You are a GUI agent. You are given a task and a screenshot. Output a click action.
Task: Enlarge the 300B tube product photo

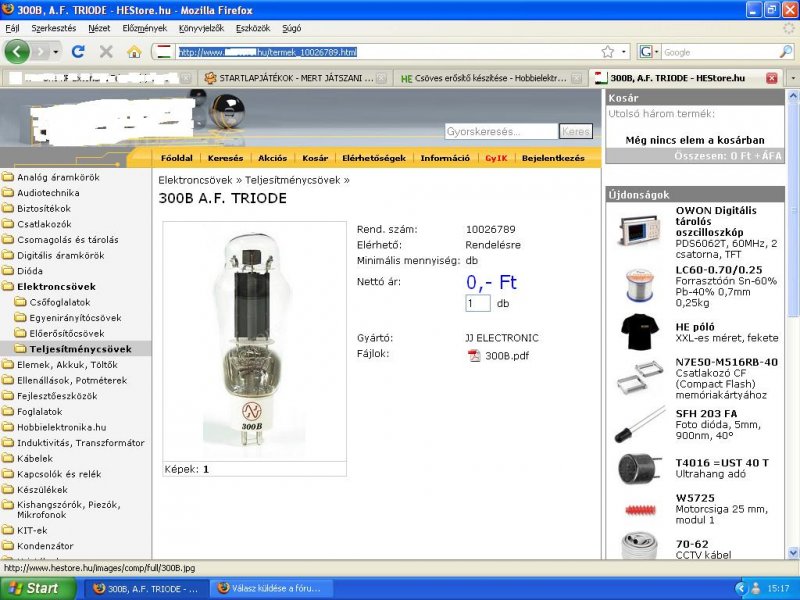pos(254,341)
